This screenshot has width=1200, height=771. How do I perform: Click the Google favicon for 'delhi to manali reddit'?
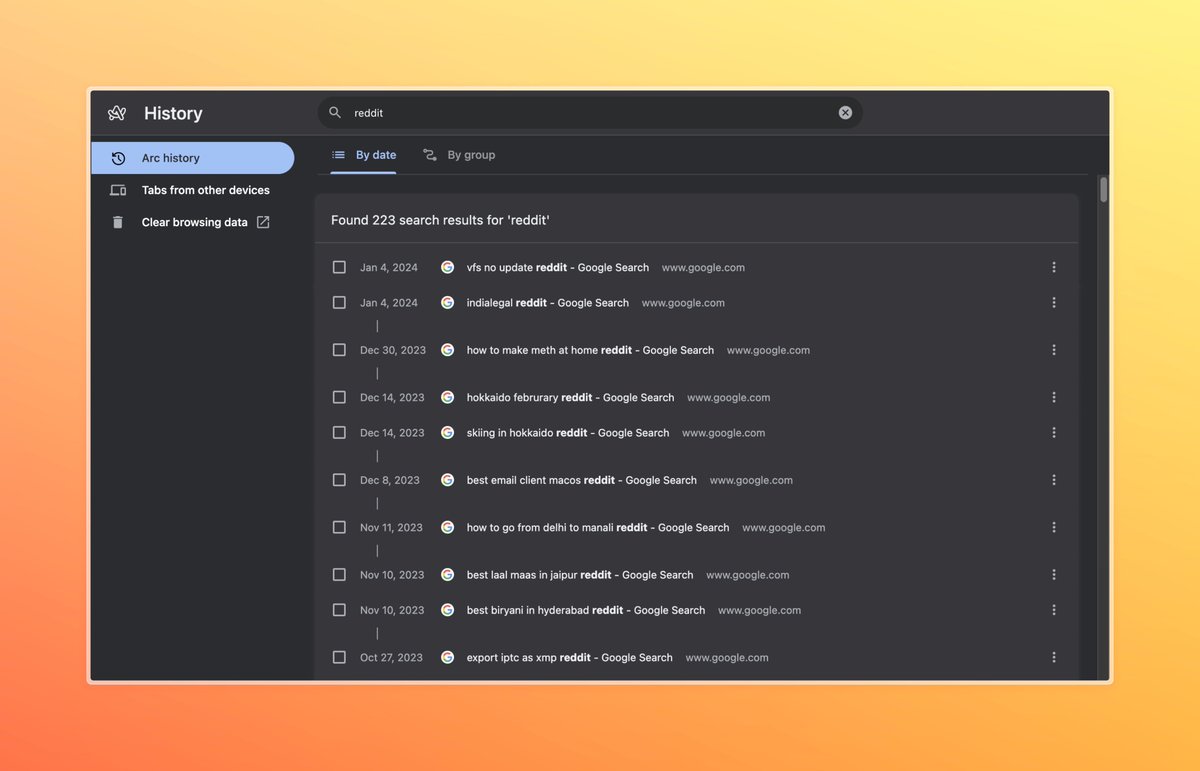[447, 527]
